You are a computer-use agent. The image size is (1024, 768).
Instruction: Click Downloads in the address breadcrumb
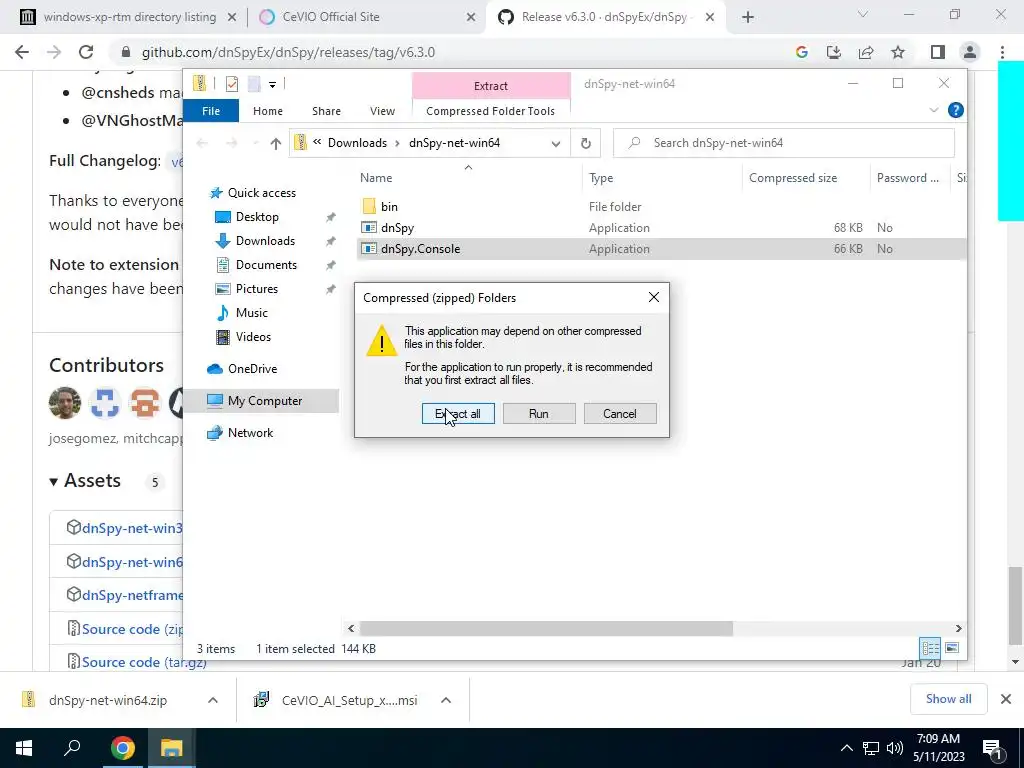pos(357,143)
